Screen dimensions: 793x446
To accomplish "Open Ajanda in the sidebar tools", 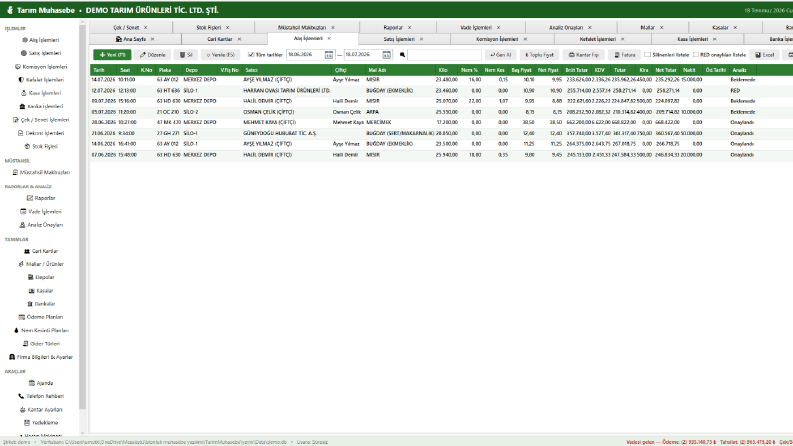I will pyautogui.click(x=40, y=383).
